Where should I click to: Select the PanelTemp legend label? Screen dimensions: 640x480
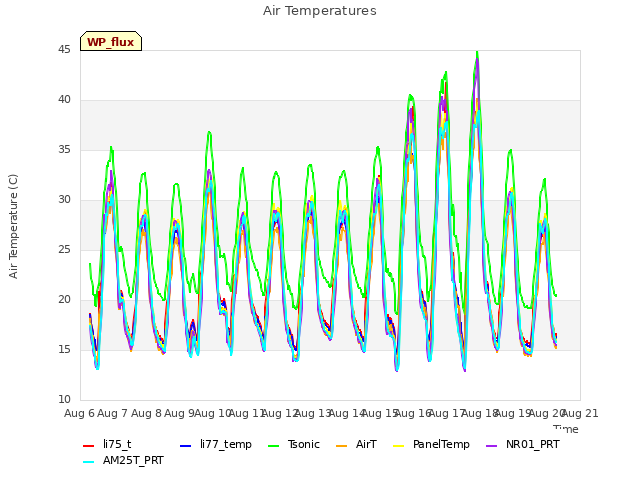441,444
